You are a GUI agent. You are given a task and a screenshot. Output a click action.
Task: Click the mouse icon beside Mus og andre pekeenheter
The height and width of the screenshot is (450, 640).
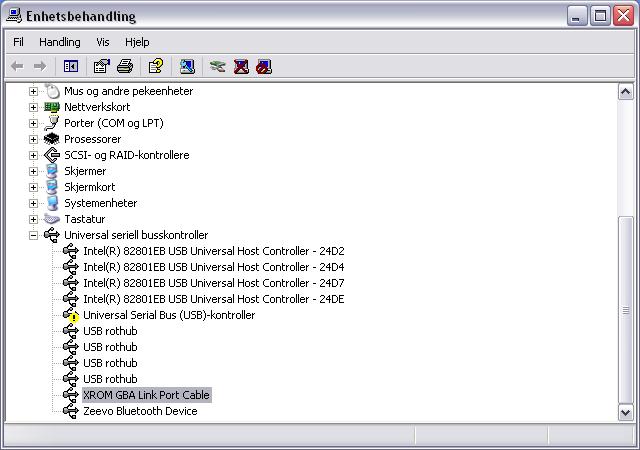(52, 91)
